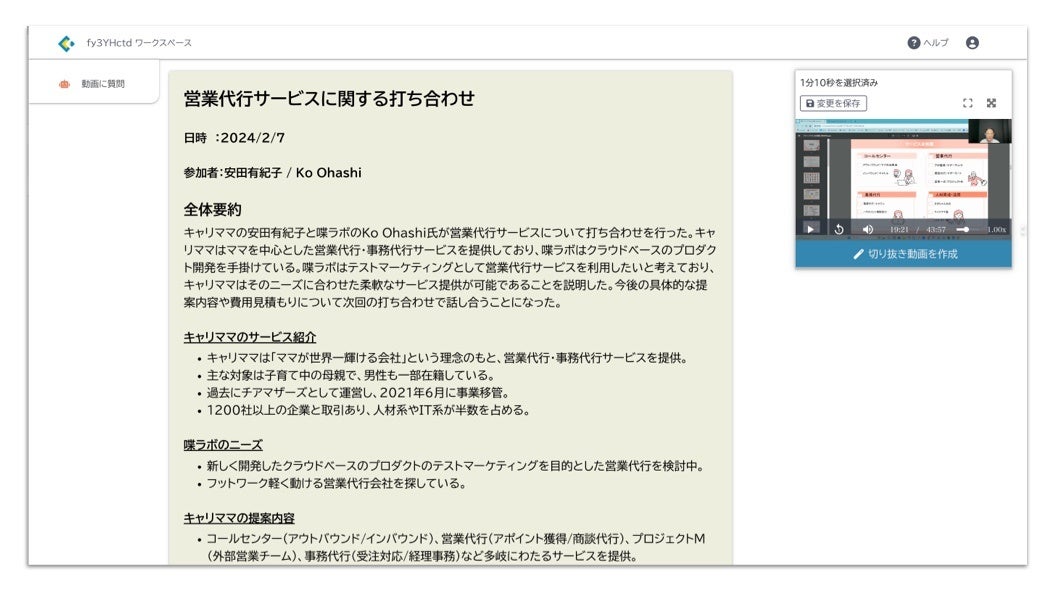Open the user account profile icon
This screenshot has width=1055, height=591.
pos(972,43)
